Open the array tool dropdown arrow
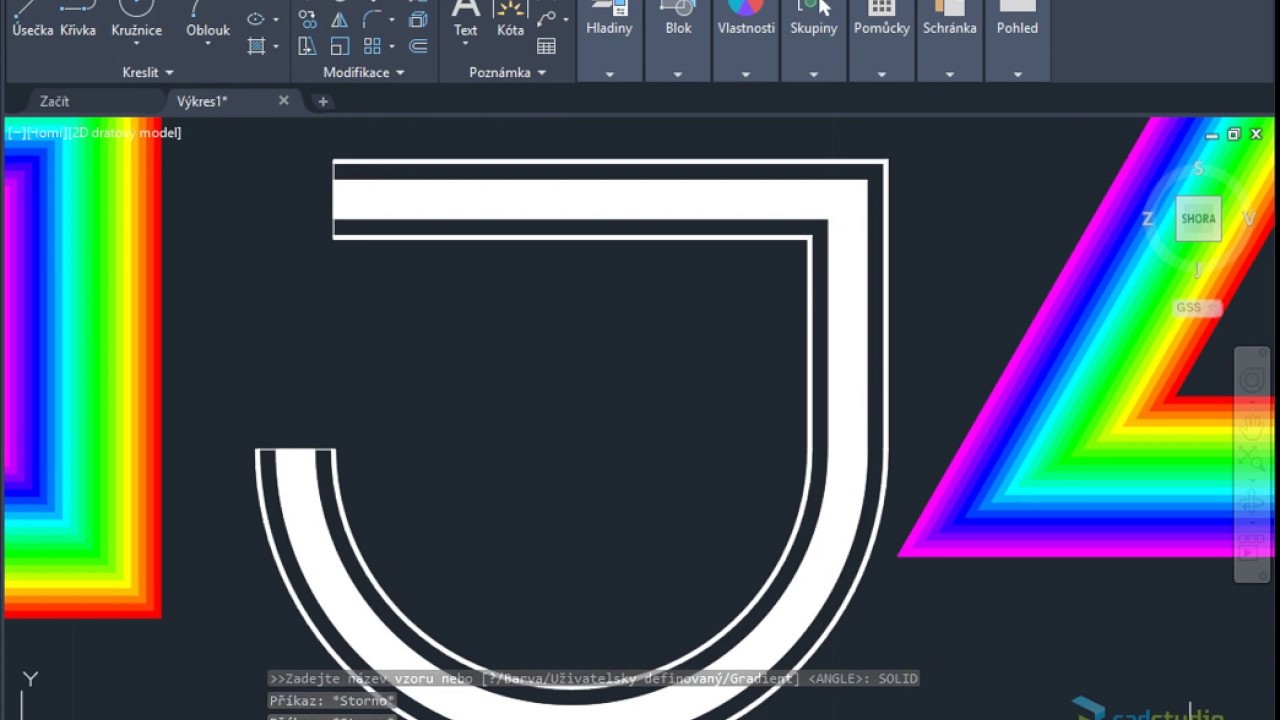 pyautogui.click(x=391, y=47)
